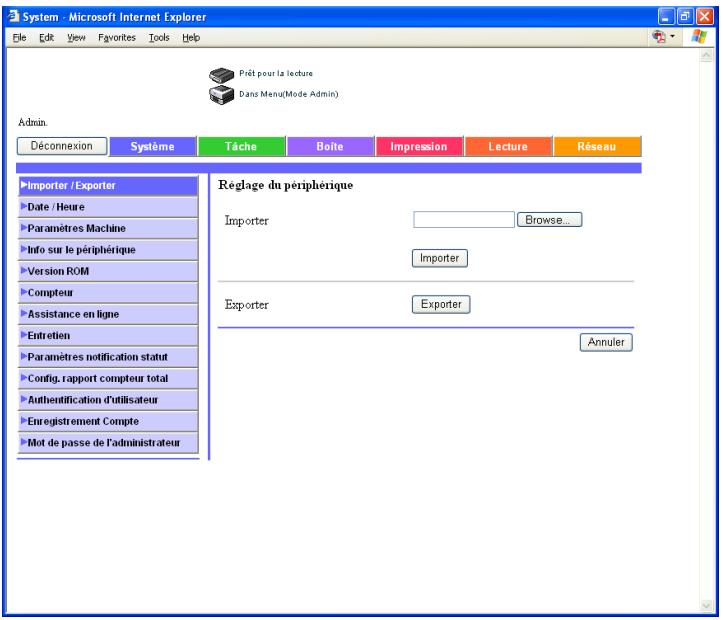Open the View menu
This screenshot has height=620, width=723.
76,37
